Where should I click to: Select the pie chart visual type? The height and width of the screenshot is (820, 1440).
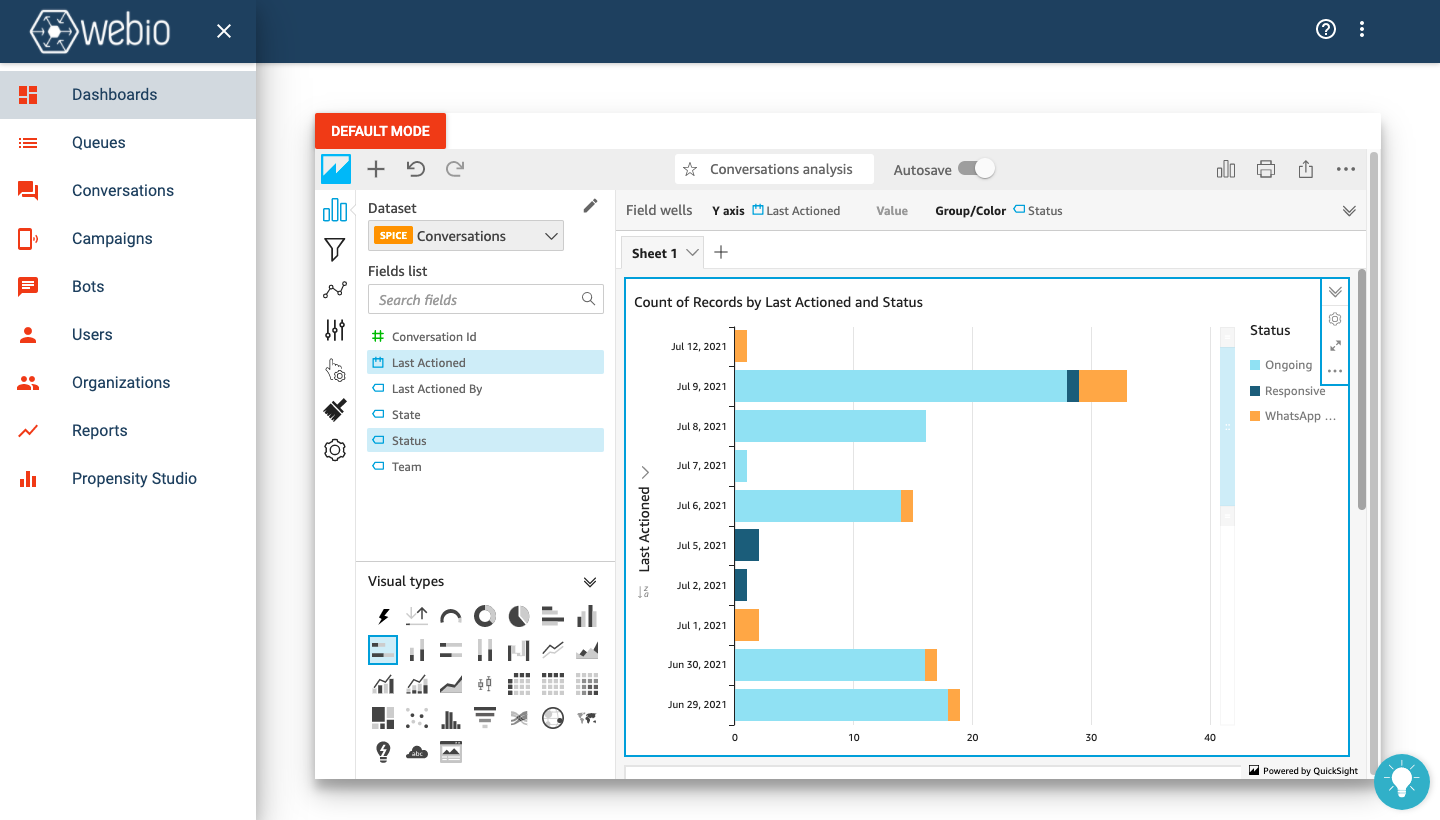click(519, 615)
